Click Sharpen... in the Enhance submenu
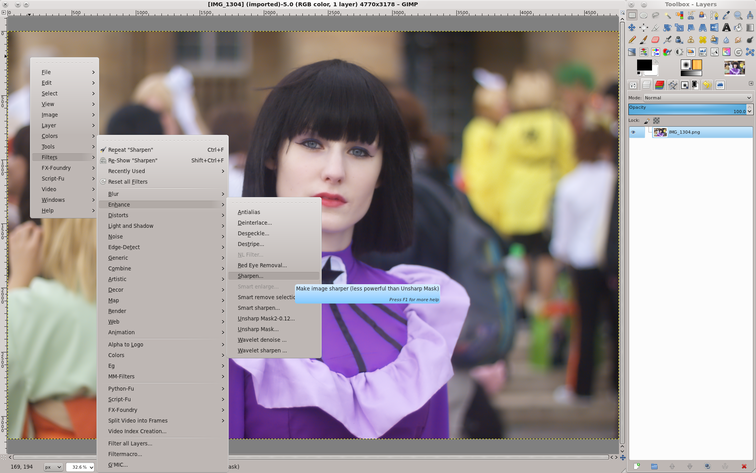Image resolution: width=756 pixels, height=473 pixels. point(251,276)
